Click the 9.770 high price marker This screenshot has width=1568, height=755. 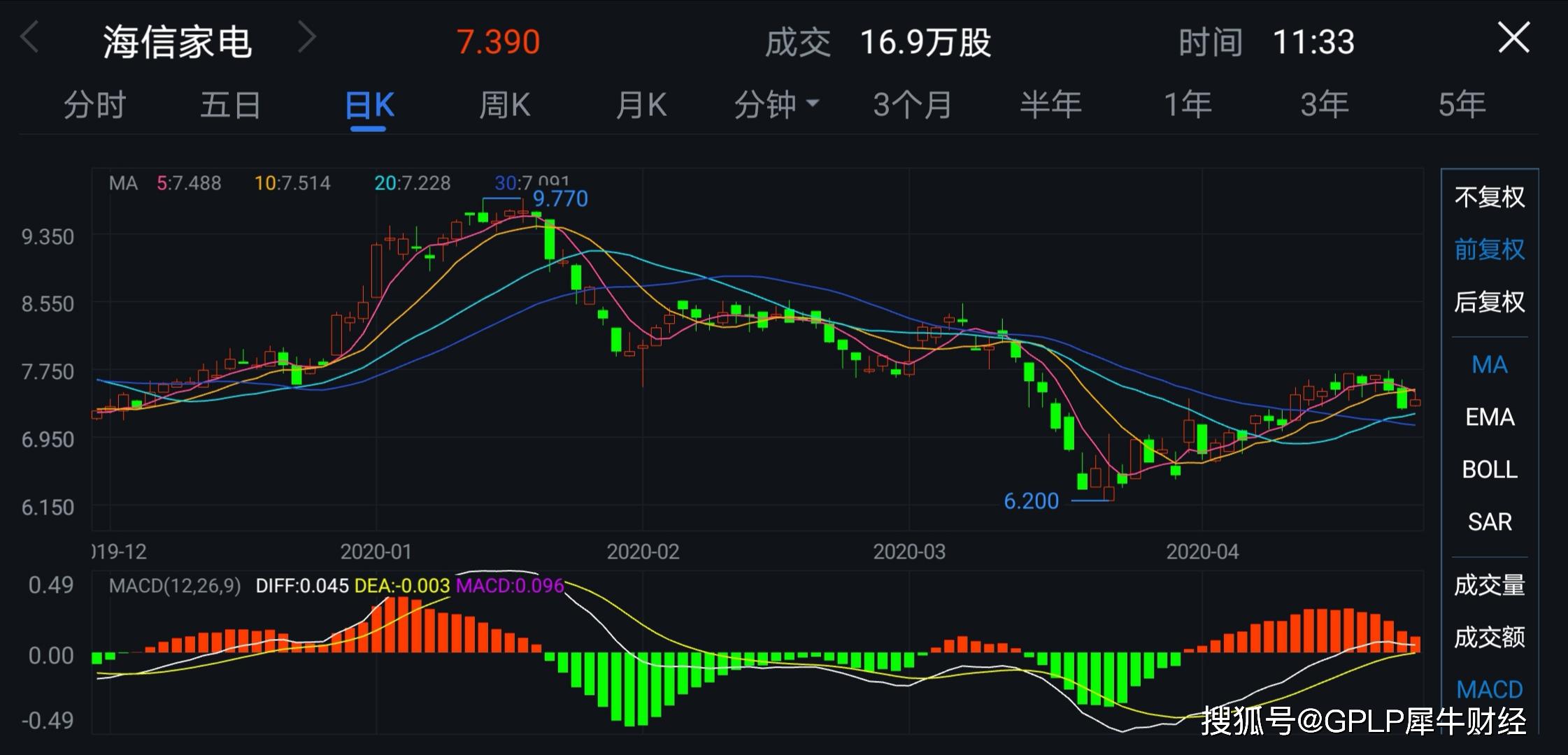coord(560,199)
